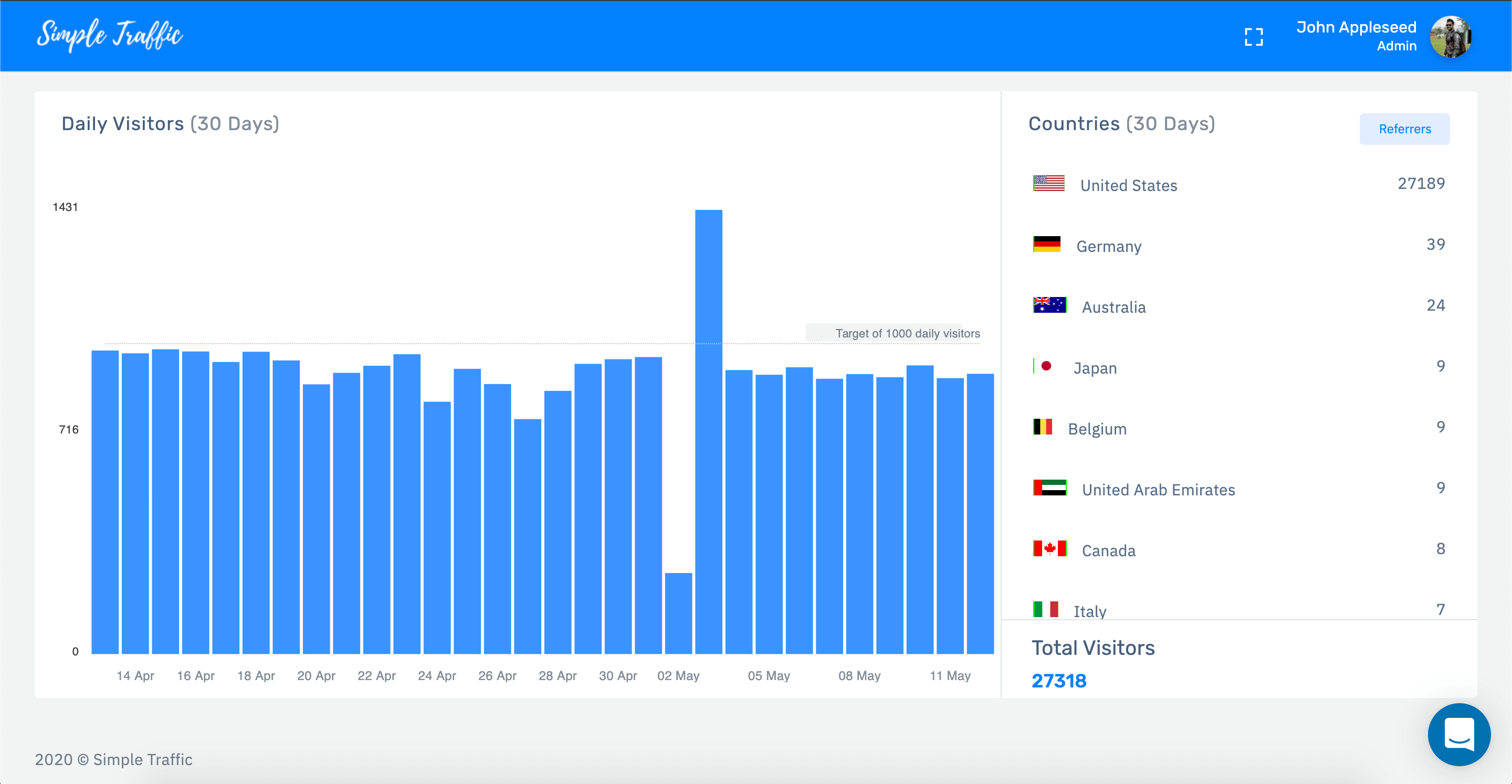Click the Germany flag icon
Viewport: 1512px width, 784px height.
(x=1046, y=244)
